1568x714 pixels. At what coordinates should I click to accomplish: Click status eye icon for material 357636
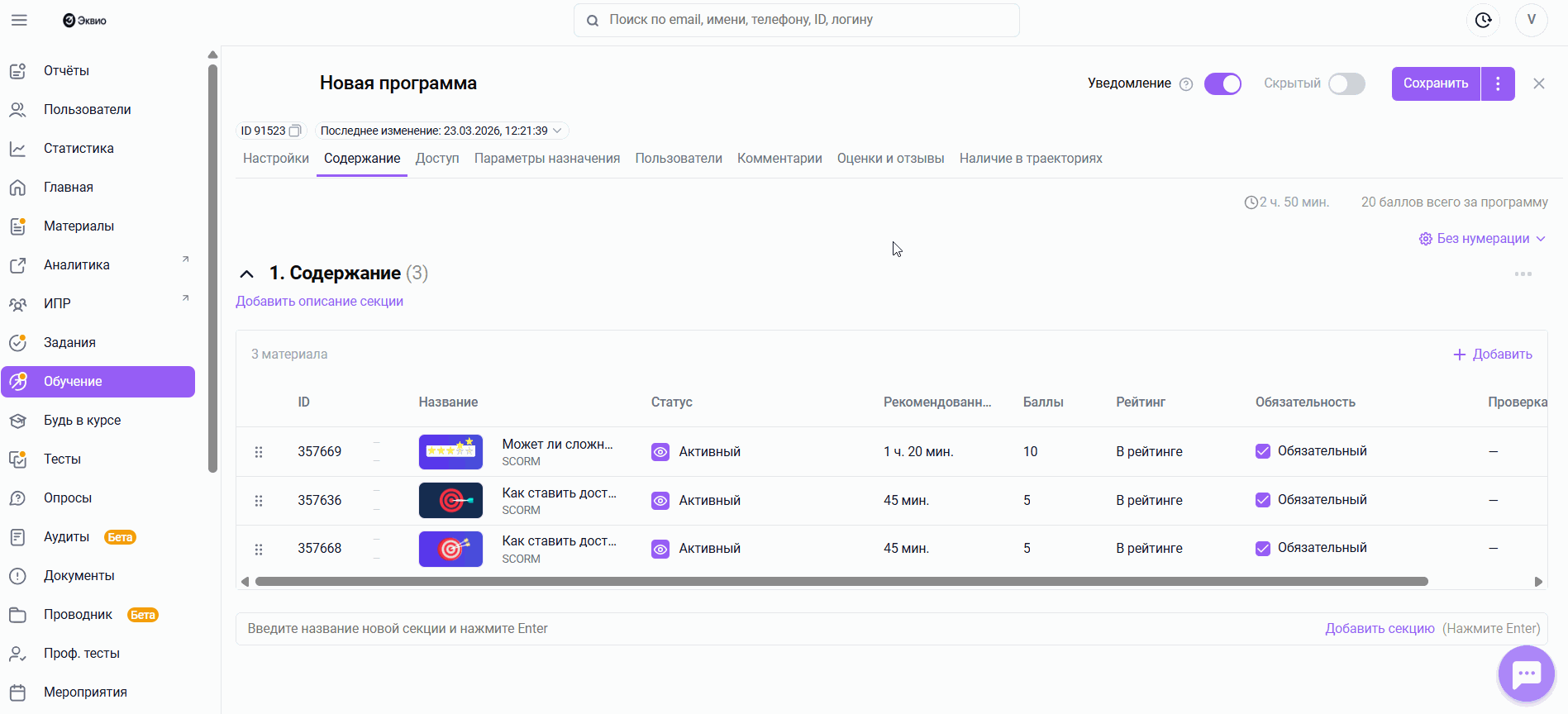coord(660,500)
